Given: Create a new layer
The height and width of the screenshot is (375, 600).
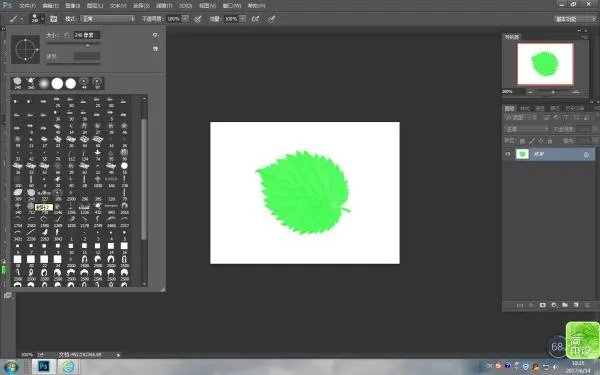Looking at the screenshot, I should [576, 305].
